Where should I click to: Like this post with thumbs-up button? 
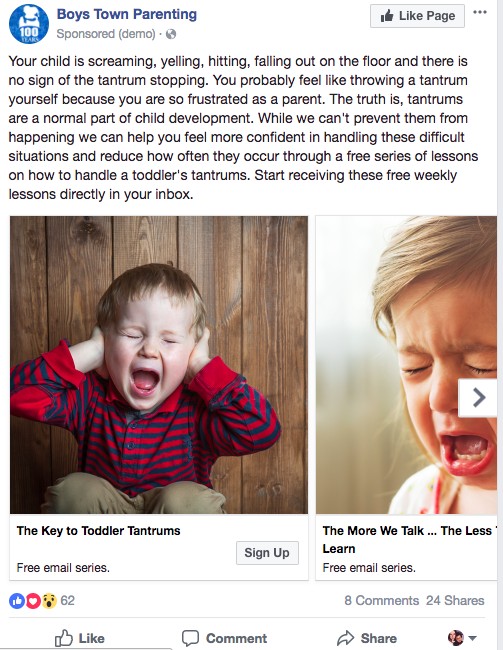pos(80,638)
